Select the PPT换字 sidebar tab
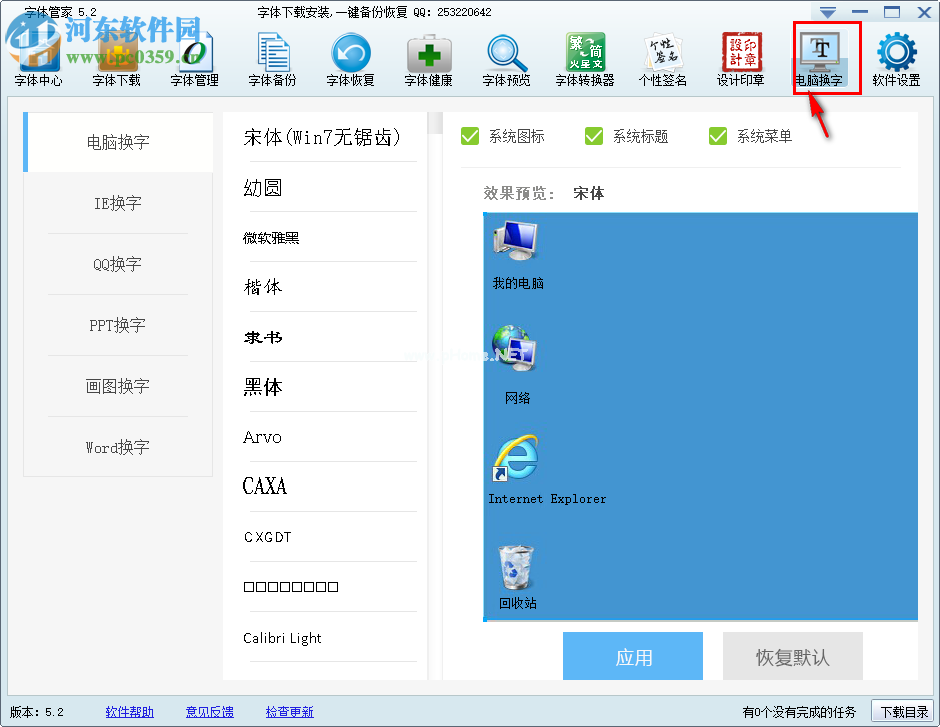Screen dimensions: 940x727 coord(118,325)
